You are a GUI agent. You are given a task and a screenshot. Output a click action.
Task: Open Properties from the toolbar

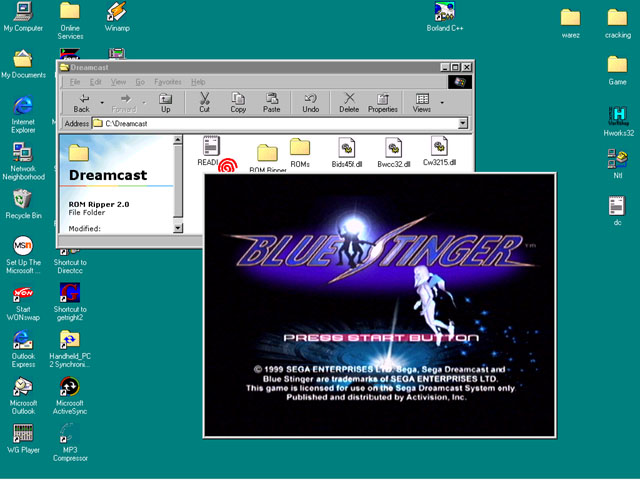(x=382, y=103)
